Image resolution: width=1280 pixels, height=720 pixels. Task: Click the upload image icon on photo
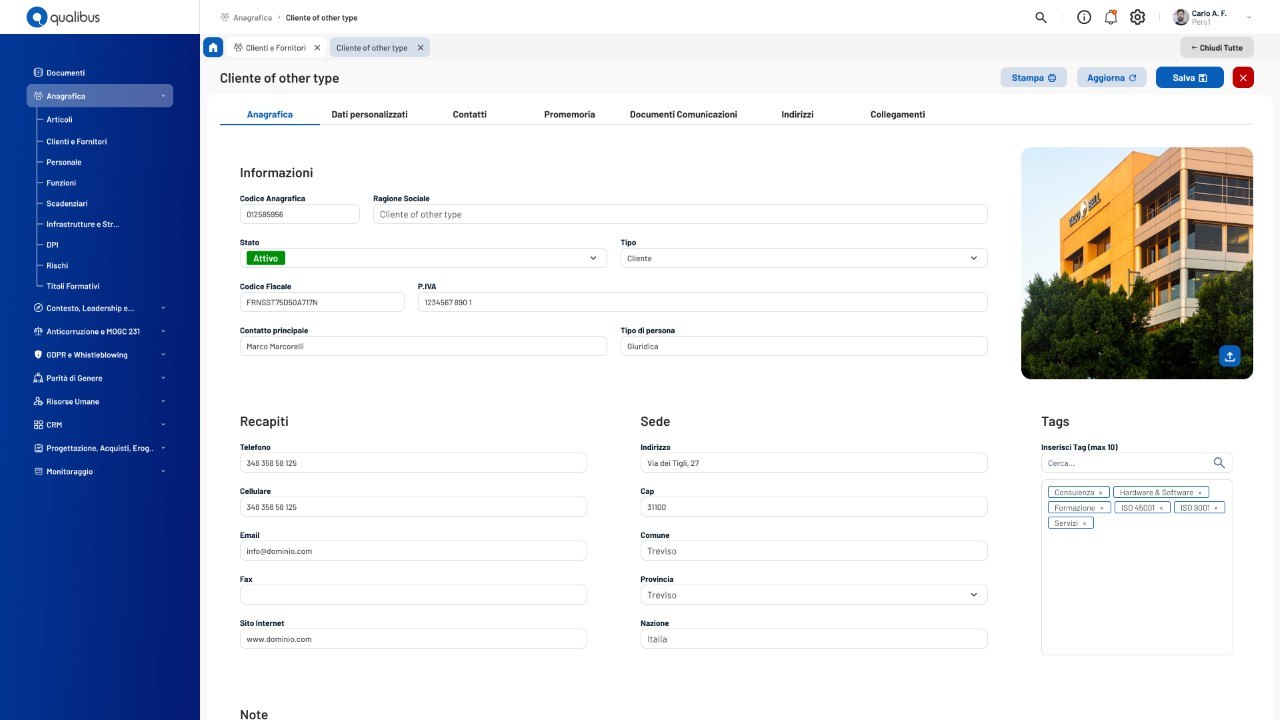[1230, 356]
